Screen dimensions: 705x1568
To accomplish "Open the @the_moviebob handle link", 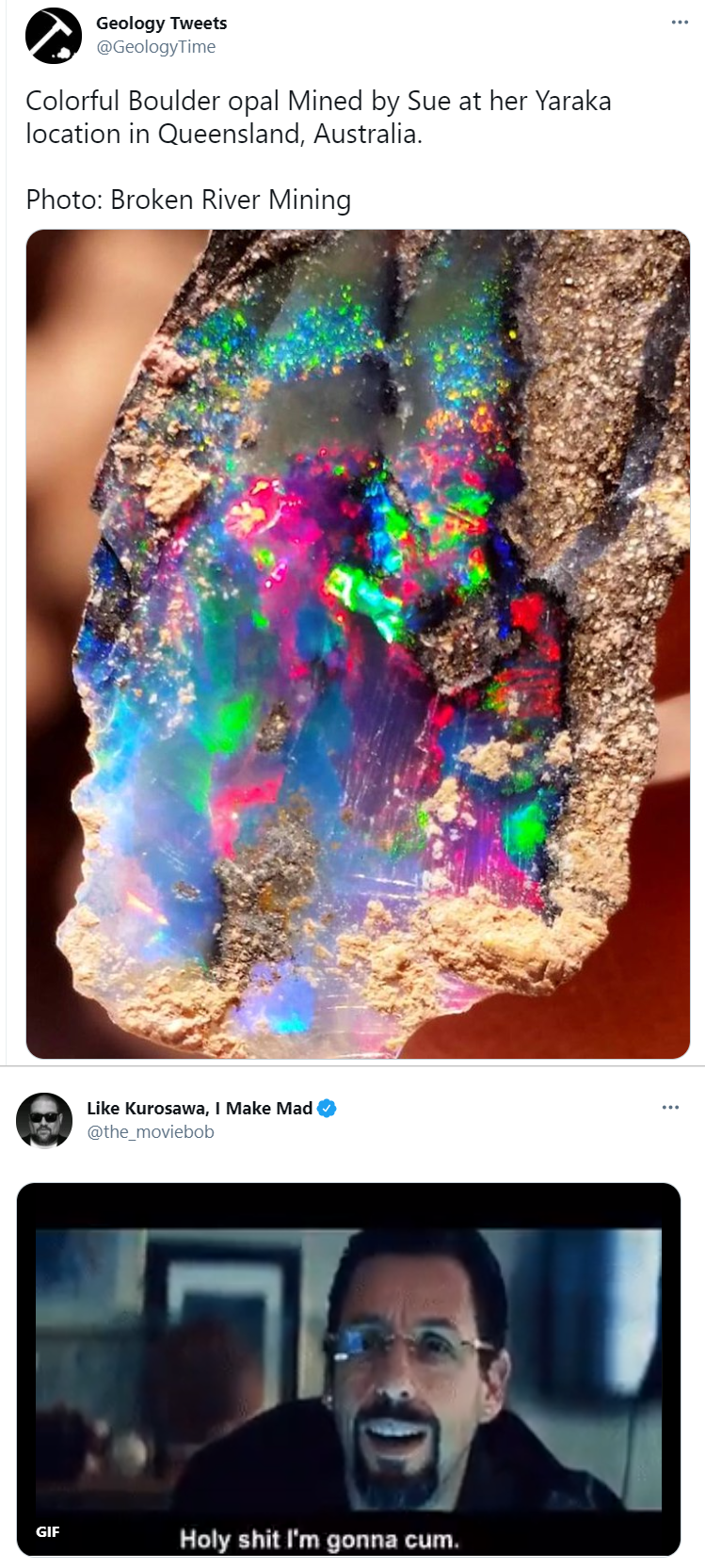I will [x=151, y=1132].
